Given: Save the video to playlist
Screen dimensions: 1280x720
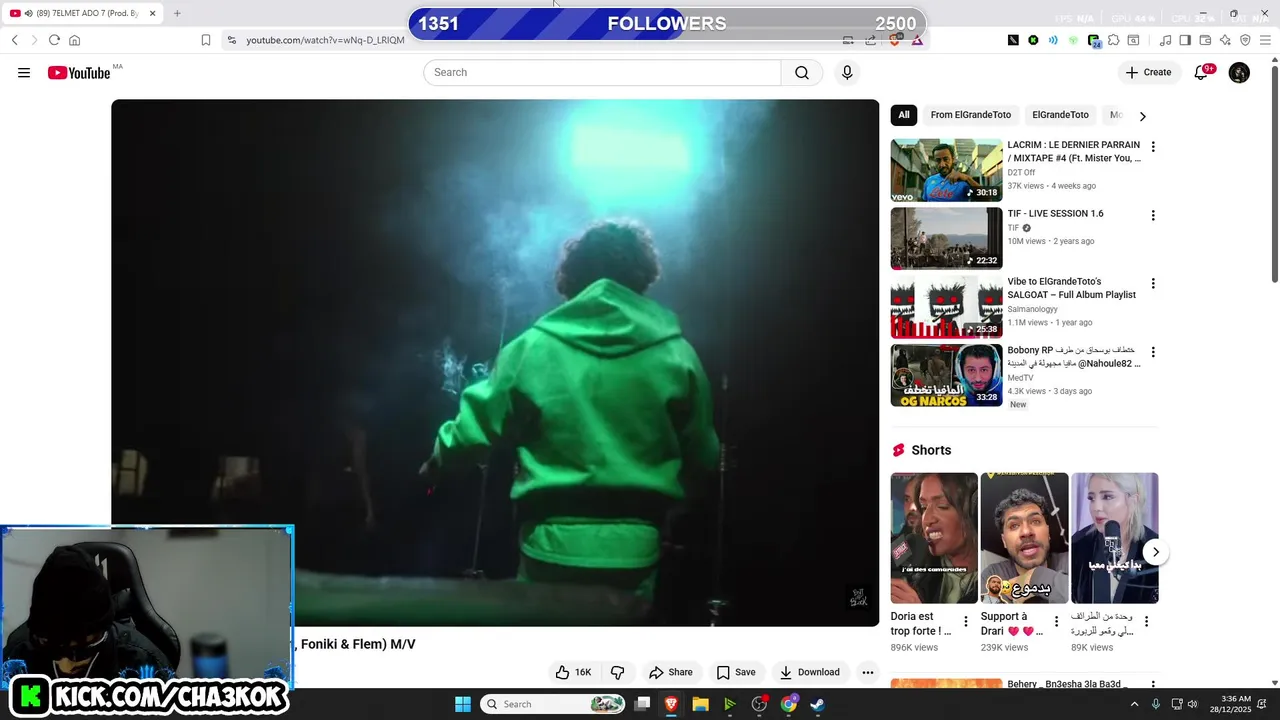Looking at the screenshot, I should coord(736,672).
